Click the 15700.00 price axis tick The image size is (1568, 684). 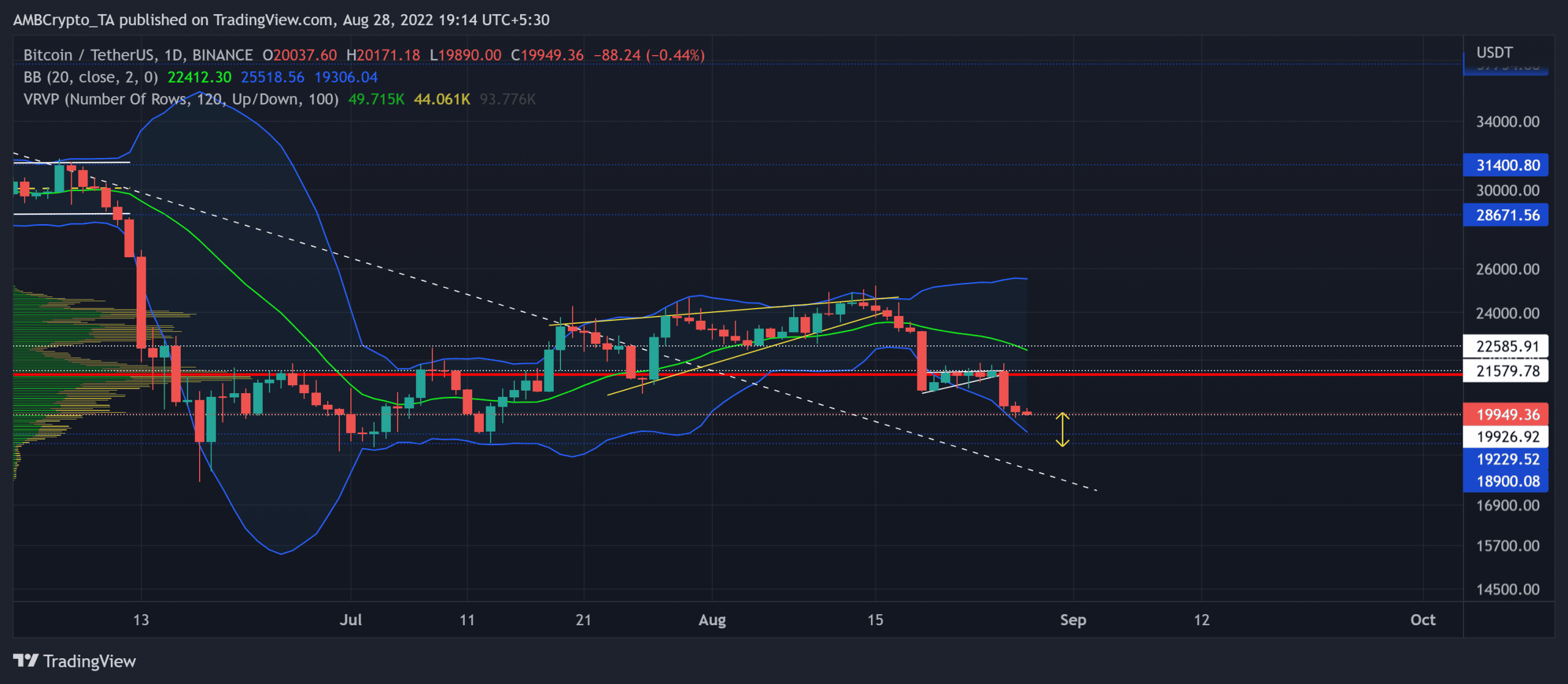point(1507,546)
